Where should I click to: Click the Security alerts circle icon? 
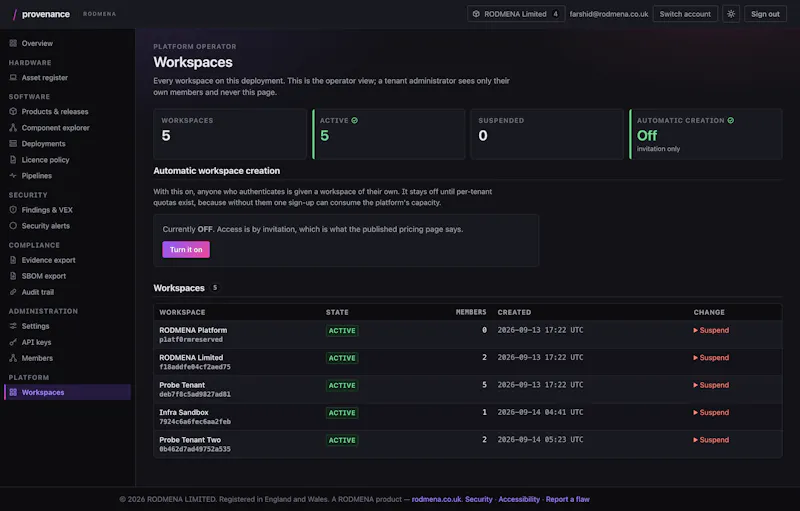(x=13, y=226)
